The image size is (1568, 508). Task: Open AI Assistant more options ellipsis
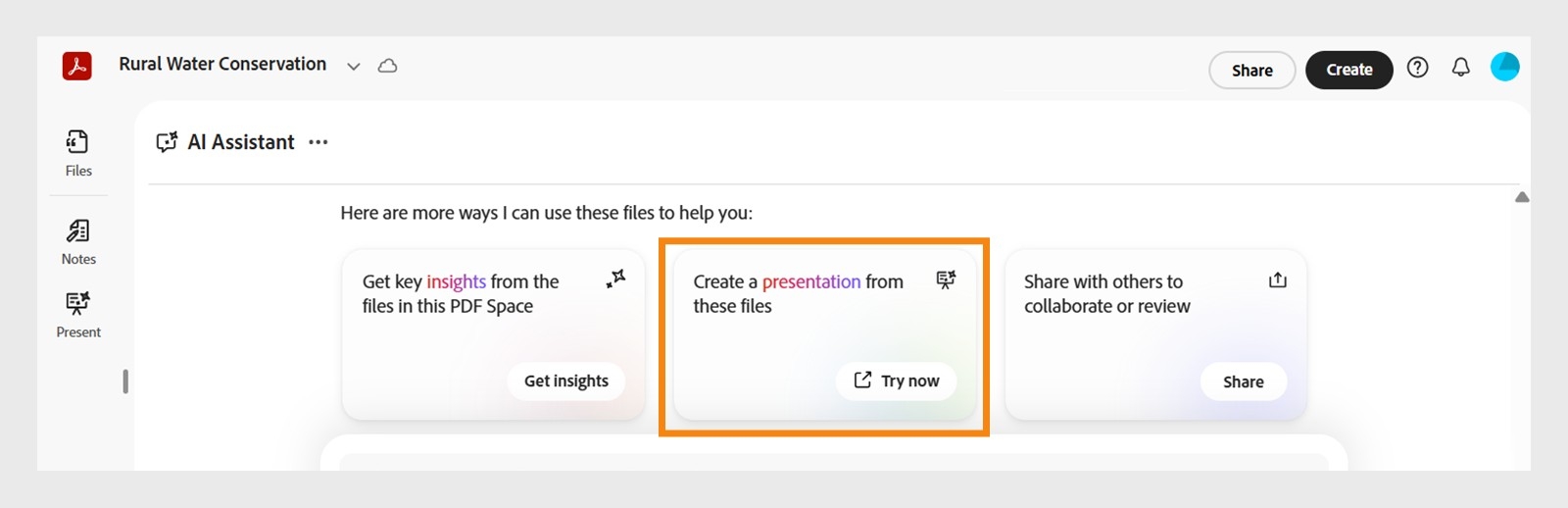click(x=318, y=142)
